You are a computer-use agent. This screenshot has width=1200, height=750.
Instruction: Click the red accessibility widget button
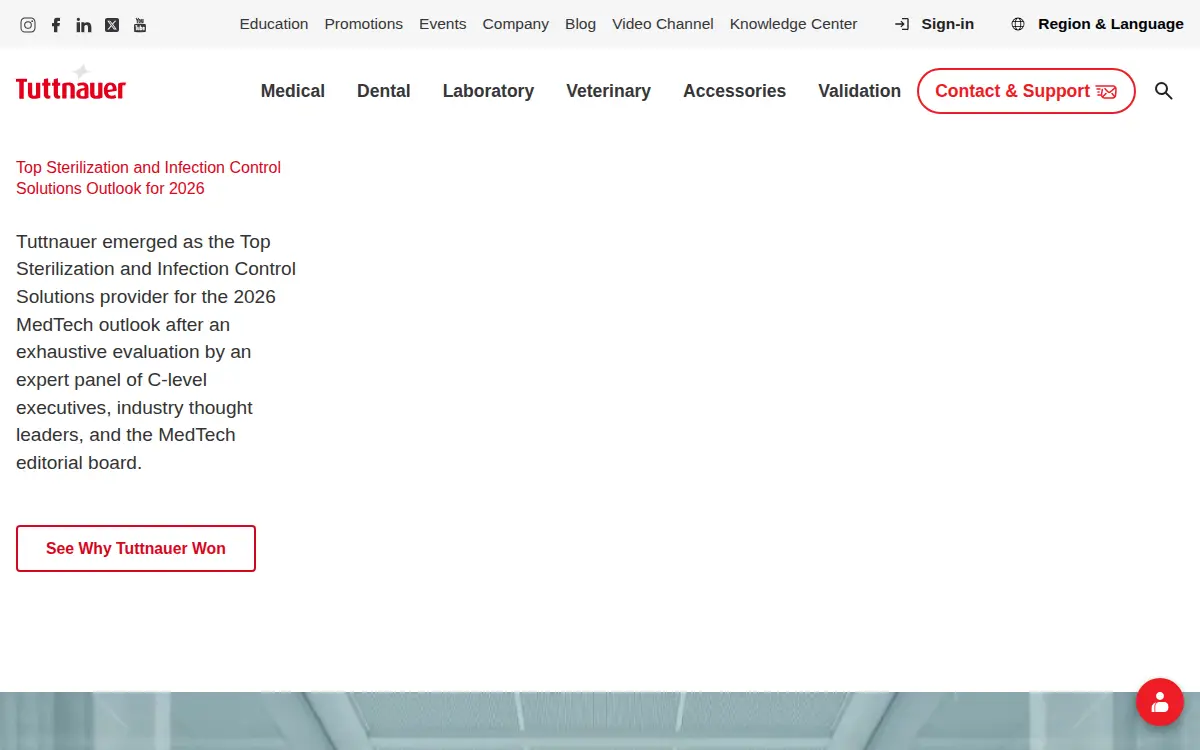[1160, 702]
